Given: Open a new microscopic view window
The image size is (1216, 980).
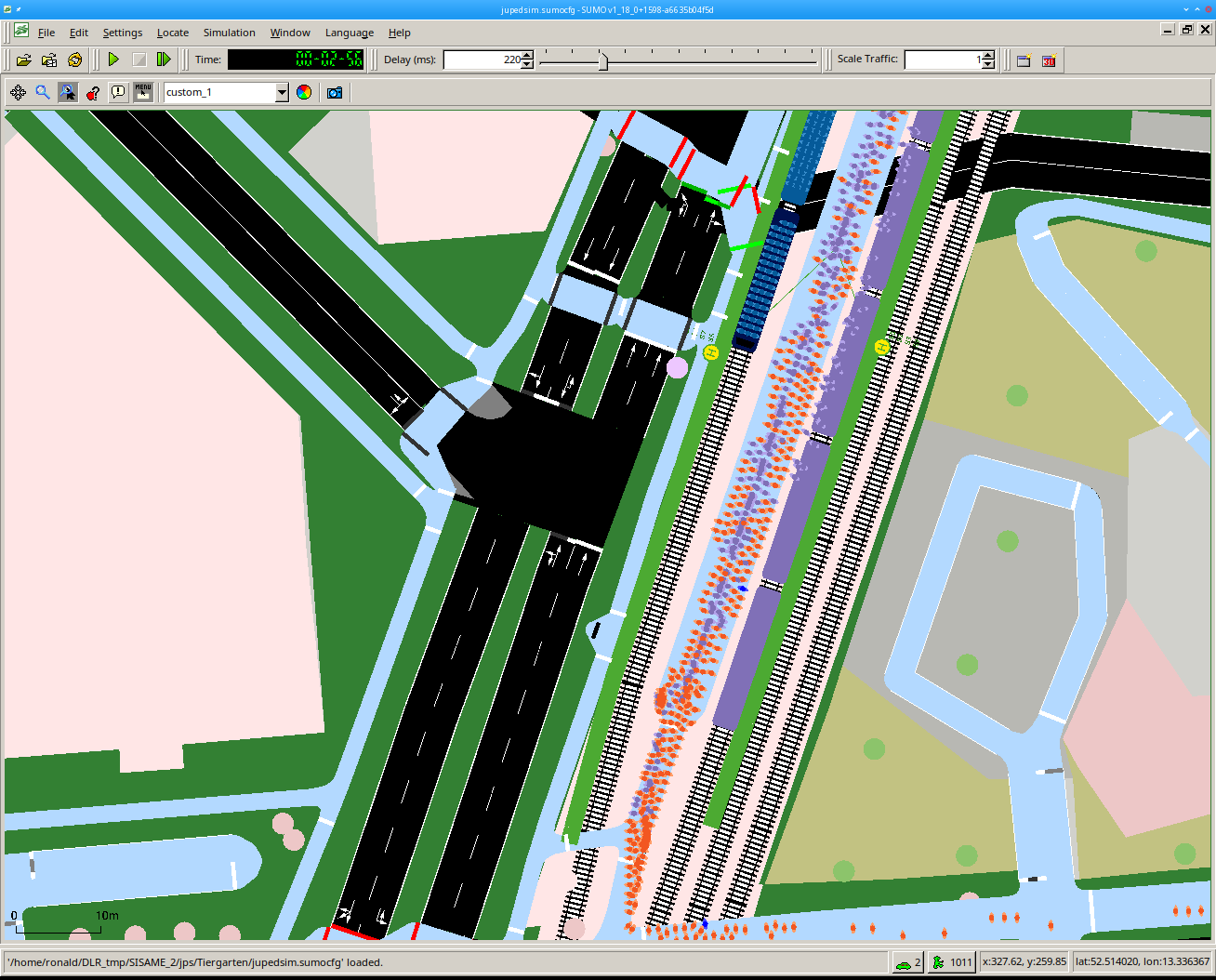Looking at the screenshot, I should tap(1024, 60).
